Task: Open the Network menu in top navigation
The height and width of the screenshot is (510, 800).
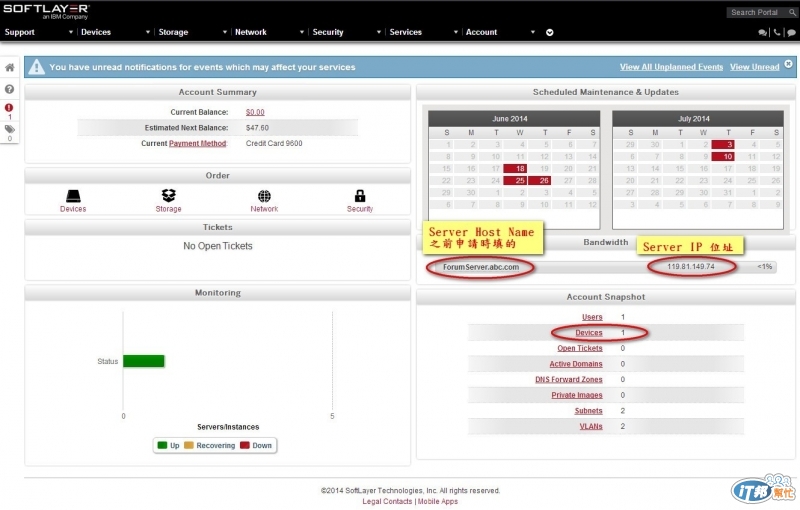Action: 251,32
